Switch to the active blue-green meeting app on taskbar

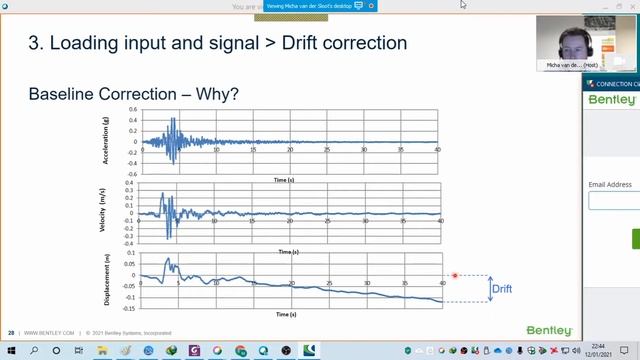coord(309,351)
